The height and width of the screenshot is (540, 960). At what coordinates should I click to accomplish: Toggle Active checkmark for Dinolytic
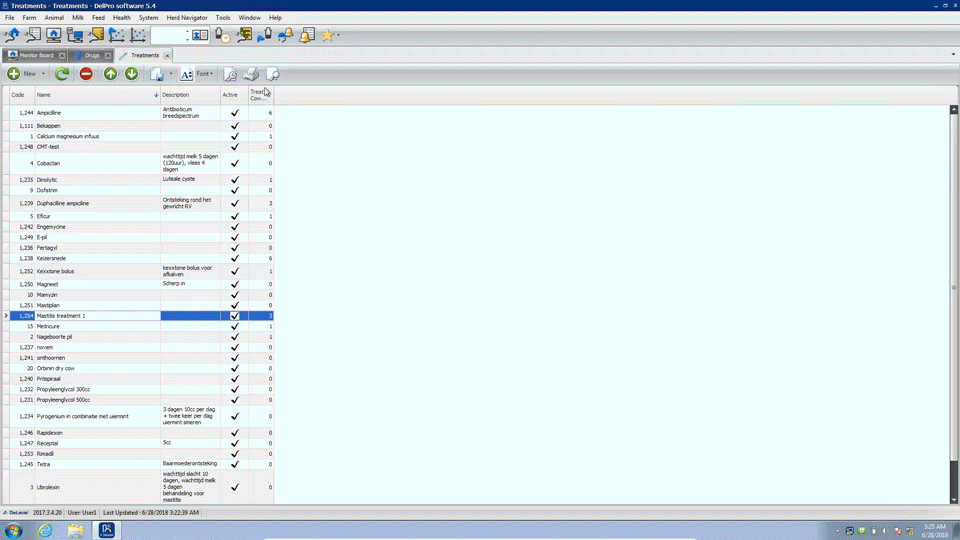[234, 180]
